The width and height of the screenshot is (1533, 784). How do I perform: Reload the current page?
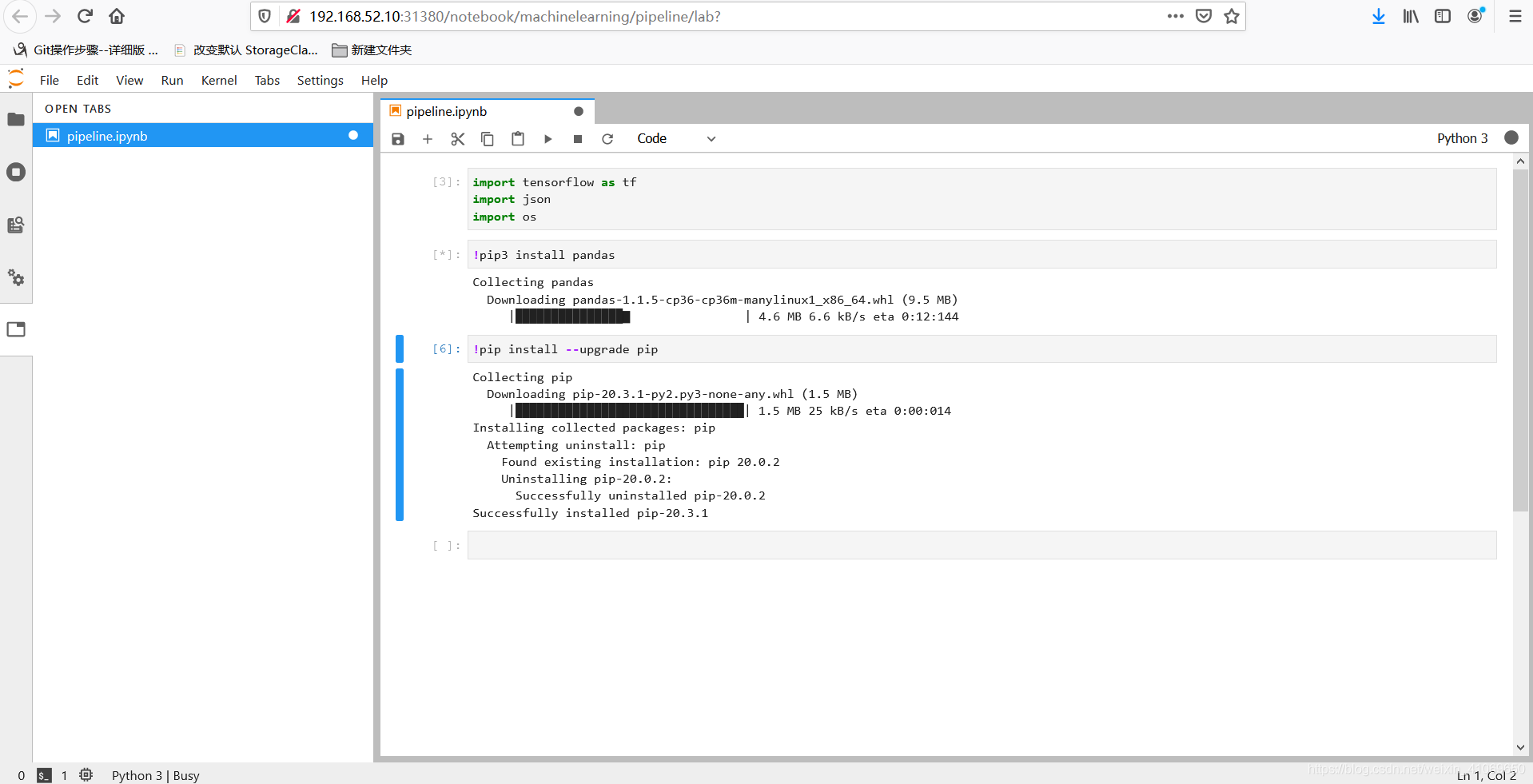click(84, 16)
